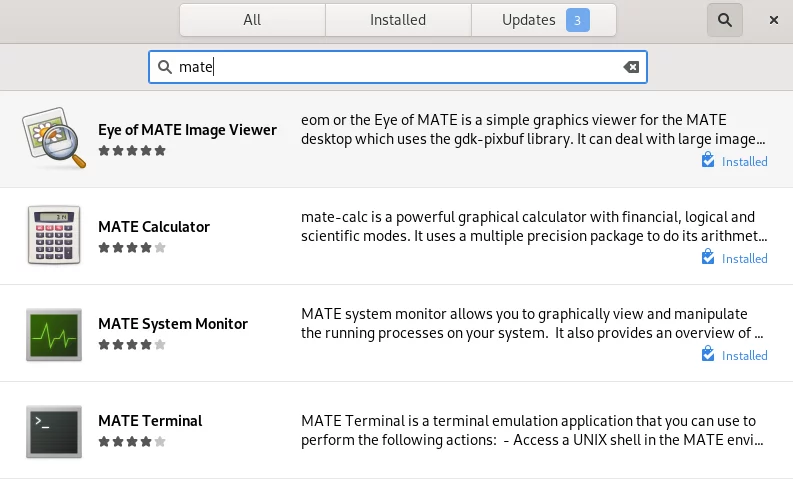Click the MATE Calculator app icon

tap(54, 235)
